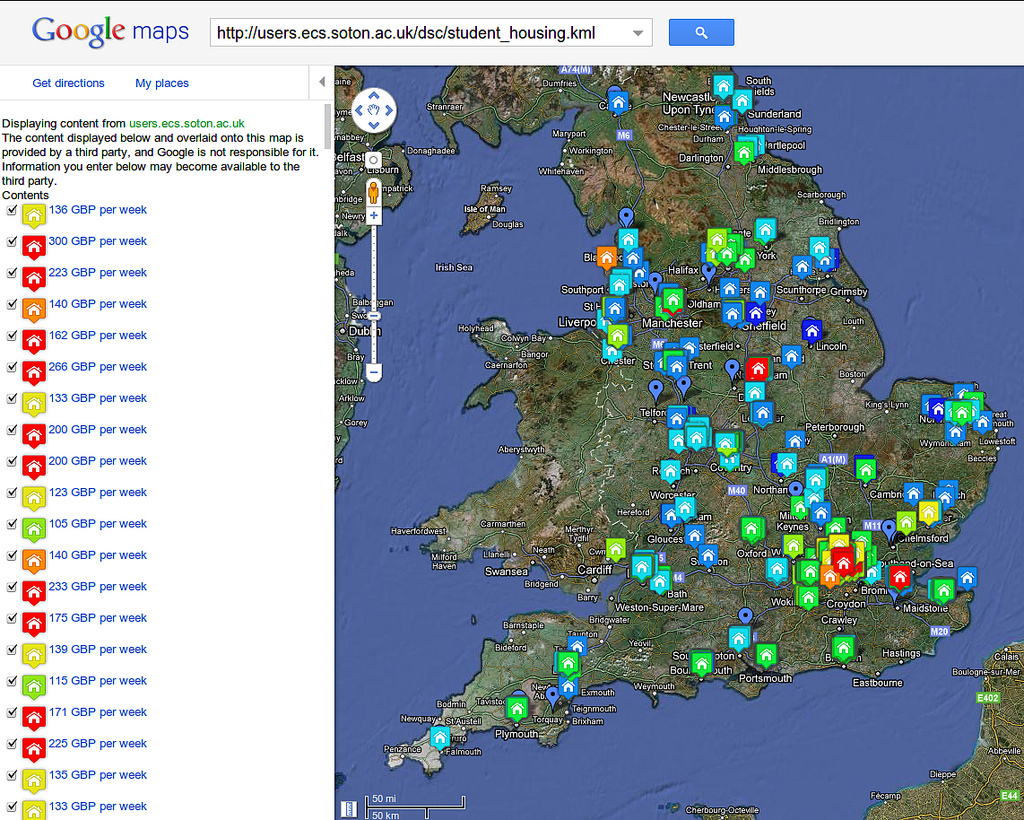Screen dimensions: 1024x820
Task: Pan the map right with the arrow
Action: pyautogui.click(x=389, y=110)
